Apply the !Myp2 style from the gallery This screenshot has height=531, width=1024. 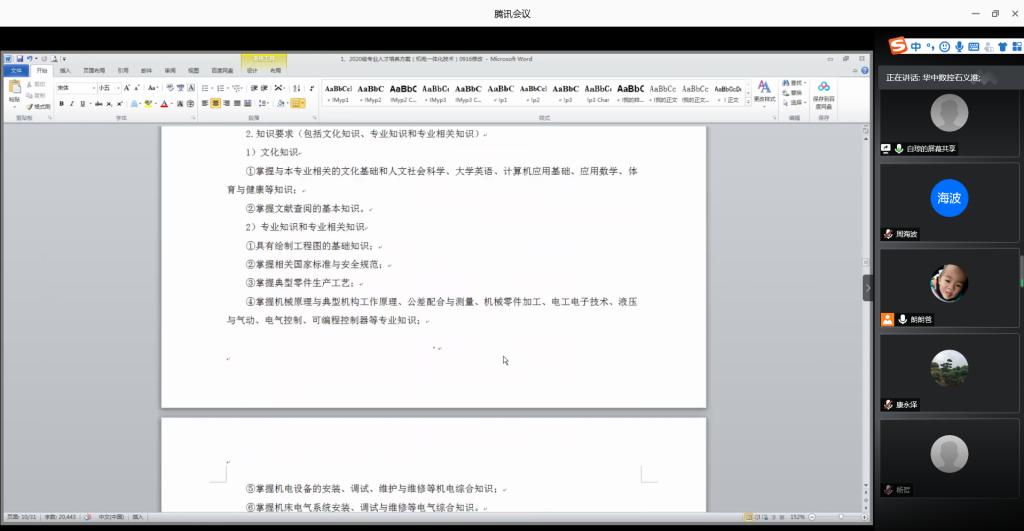[371, 93]
